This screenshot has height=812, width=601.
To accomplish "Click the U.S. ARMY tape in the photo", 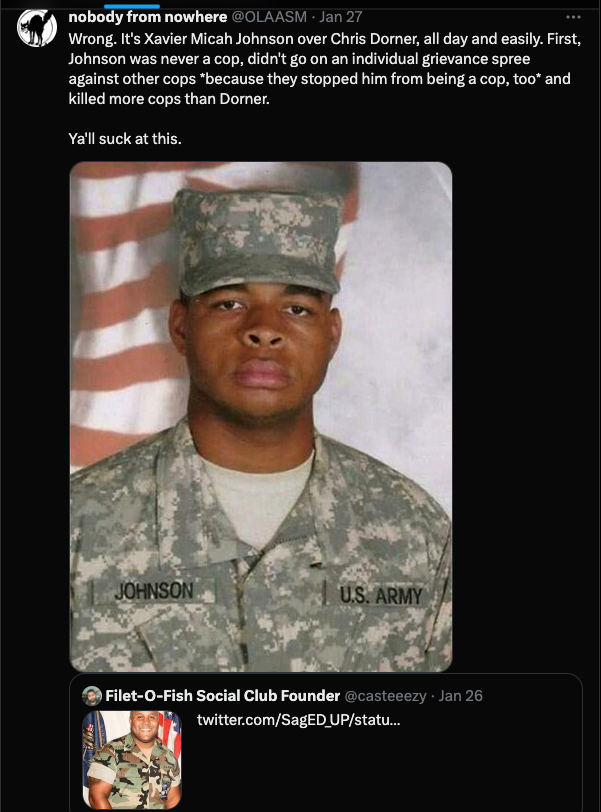I will point(379,595).
